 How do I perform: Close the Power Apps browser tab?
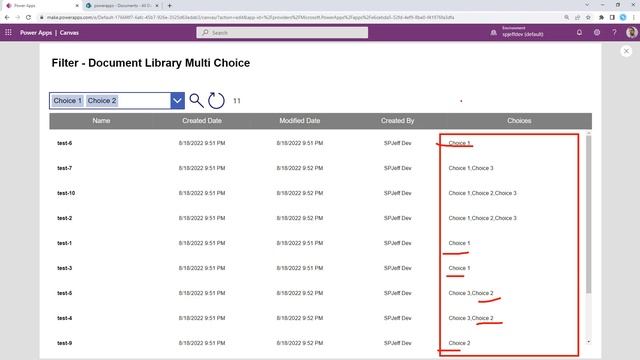77,6
